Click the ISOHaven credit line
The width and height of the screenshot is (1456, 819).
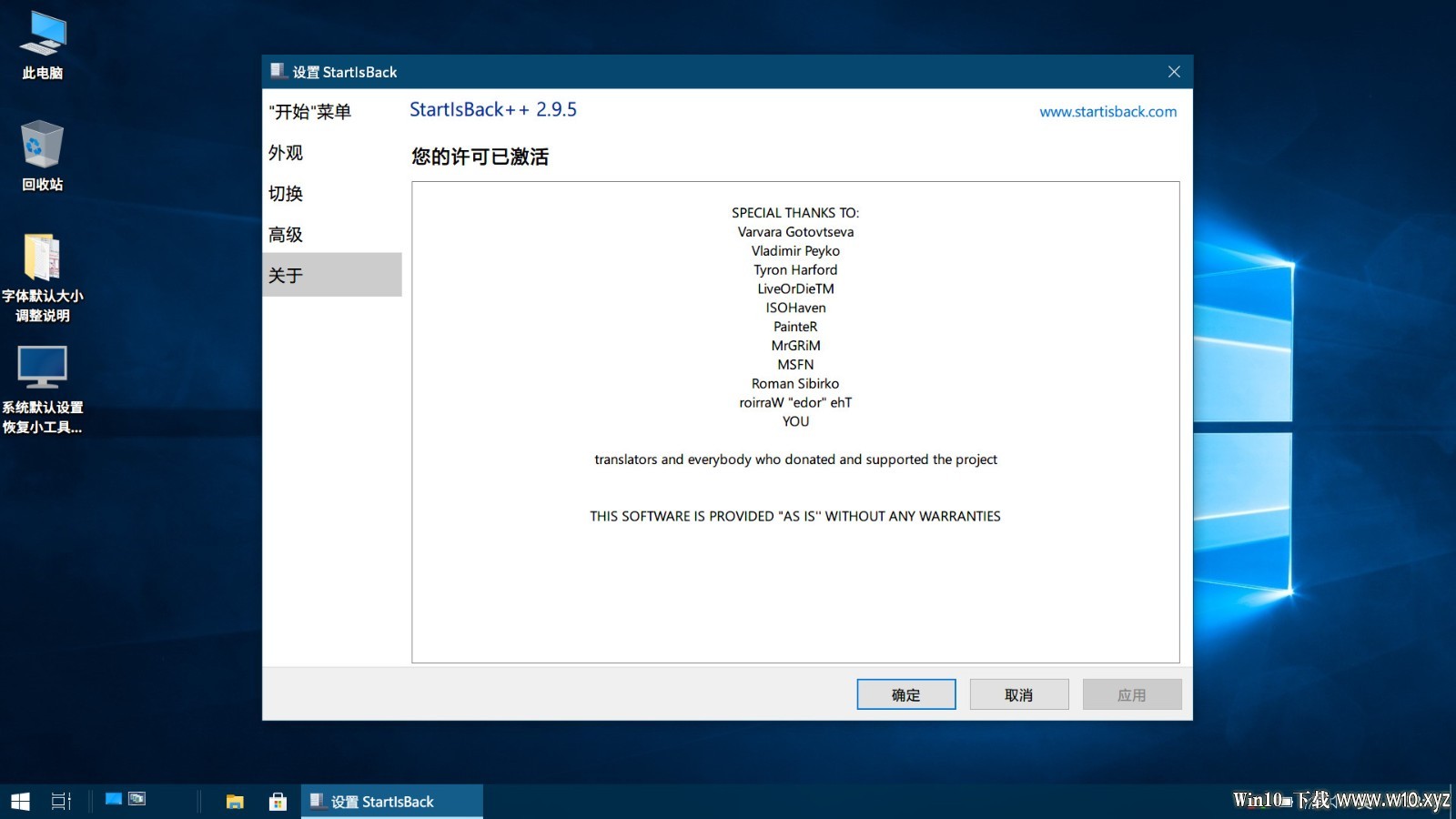(795, 308)
